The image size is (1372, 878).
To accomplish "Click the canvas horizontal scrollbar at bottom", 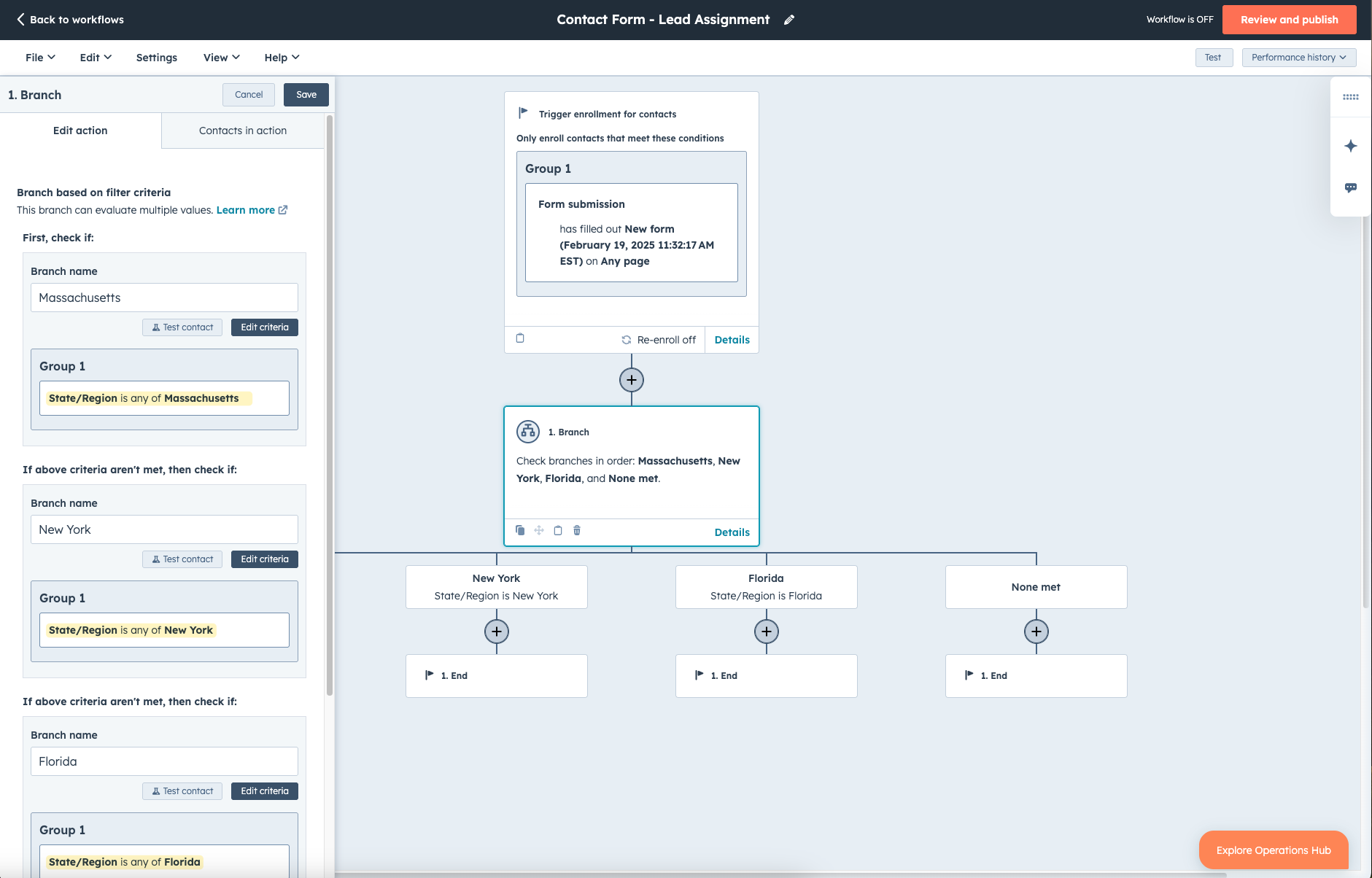I will [780, 874].
